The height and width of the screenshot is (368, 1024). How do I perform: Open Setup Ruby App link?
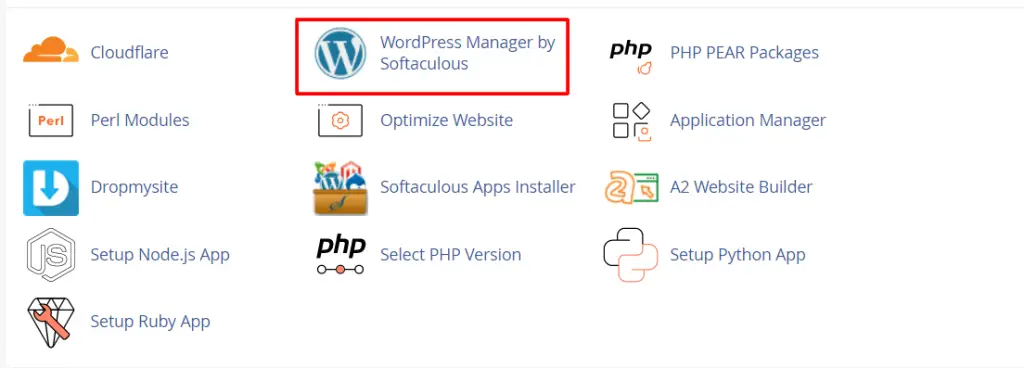click(x=150, y=322)
